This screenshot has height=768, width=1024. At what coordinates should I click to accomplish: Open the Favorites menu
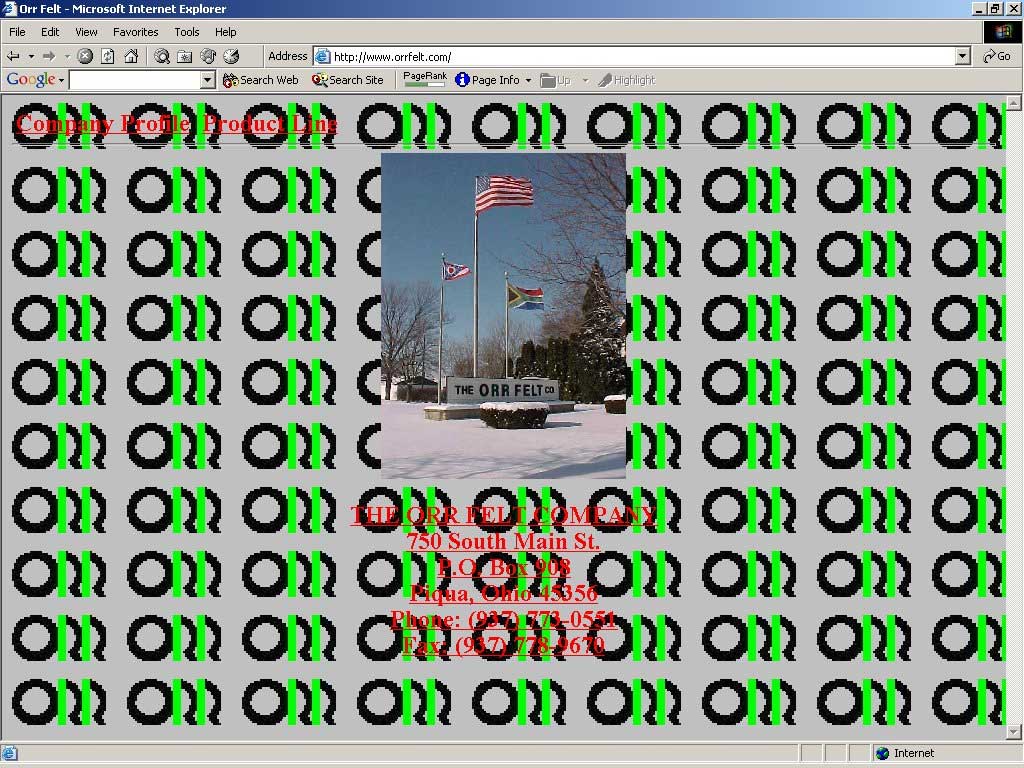[135, 32]
